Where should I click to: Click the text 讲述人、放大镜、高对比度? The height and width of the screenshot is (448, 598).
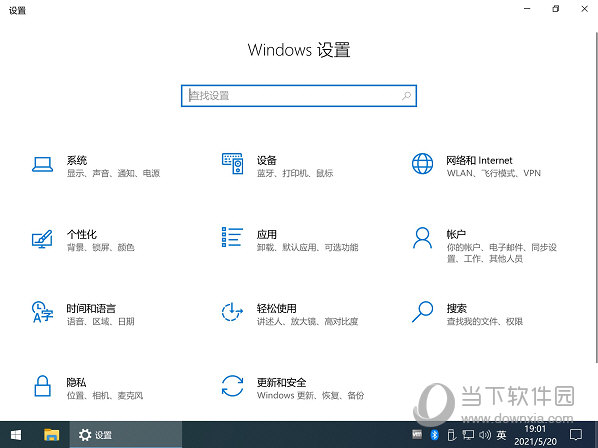[x=307, y=321]
